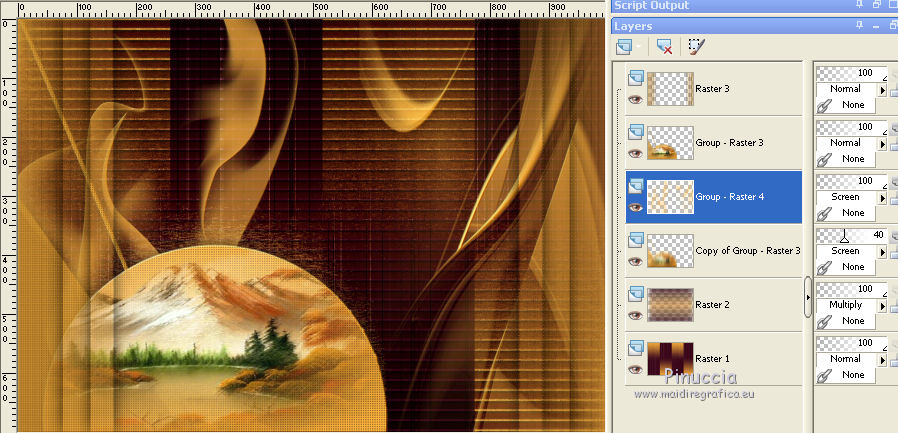The height and width of the screenshot is (433, 898).
Task: Click the Edit Selection icon
Action: coord(696,46)
